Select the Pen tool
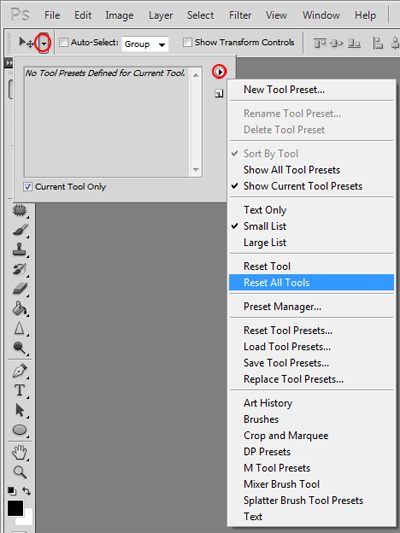Screen dimensions: 400x533 20,371
